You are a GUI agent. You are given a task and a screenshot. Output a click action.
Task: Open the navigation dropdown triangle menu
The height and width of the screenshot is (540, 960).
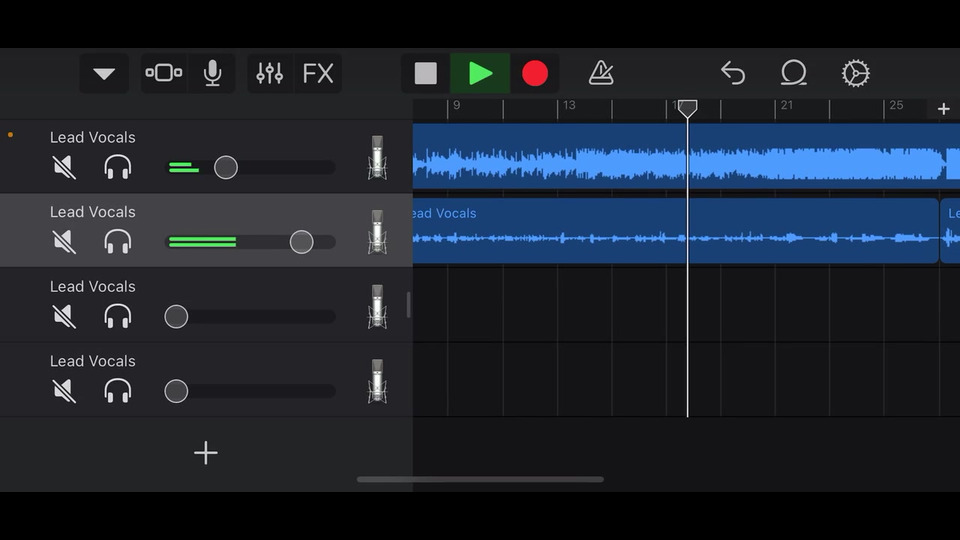[104, 73]
